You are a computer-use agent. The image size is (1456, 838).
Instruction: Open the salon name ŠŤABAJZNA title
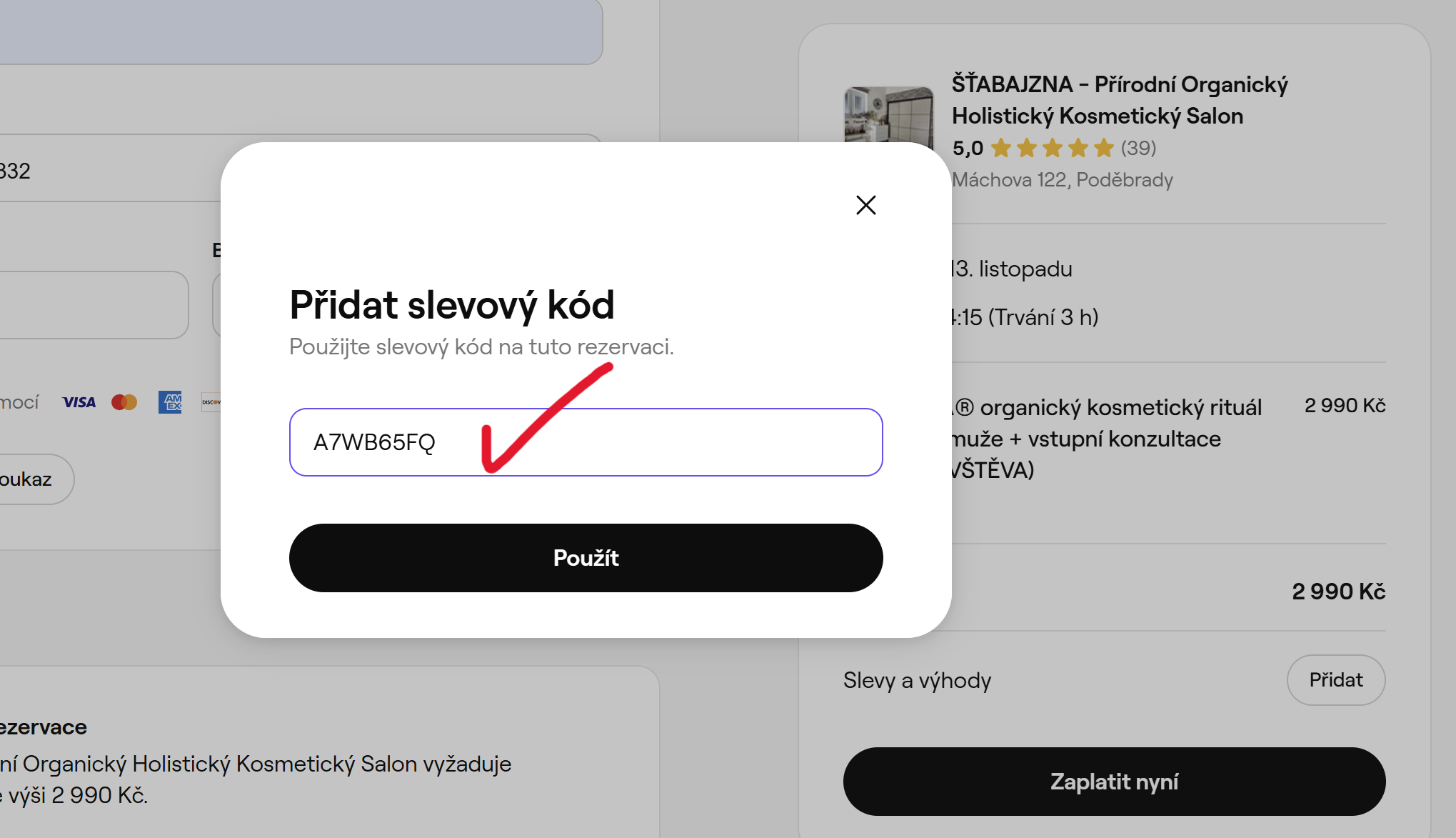point(1120,100)
